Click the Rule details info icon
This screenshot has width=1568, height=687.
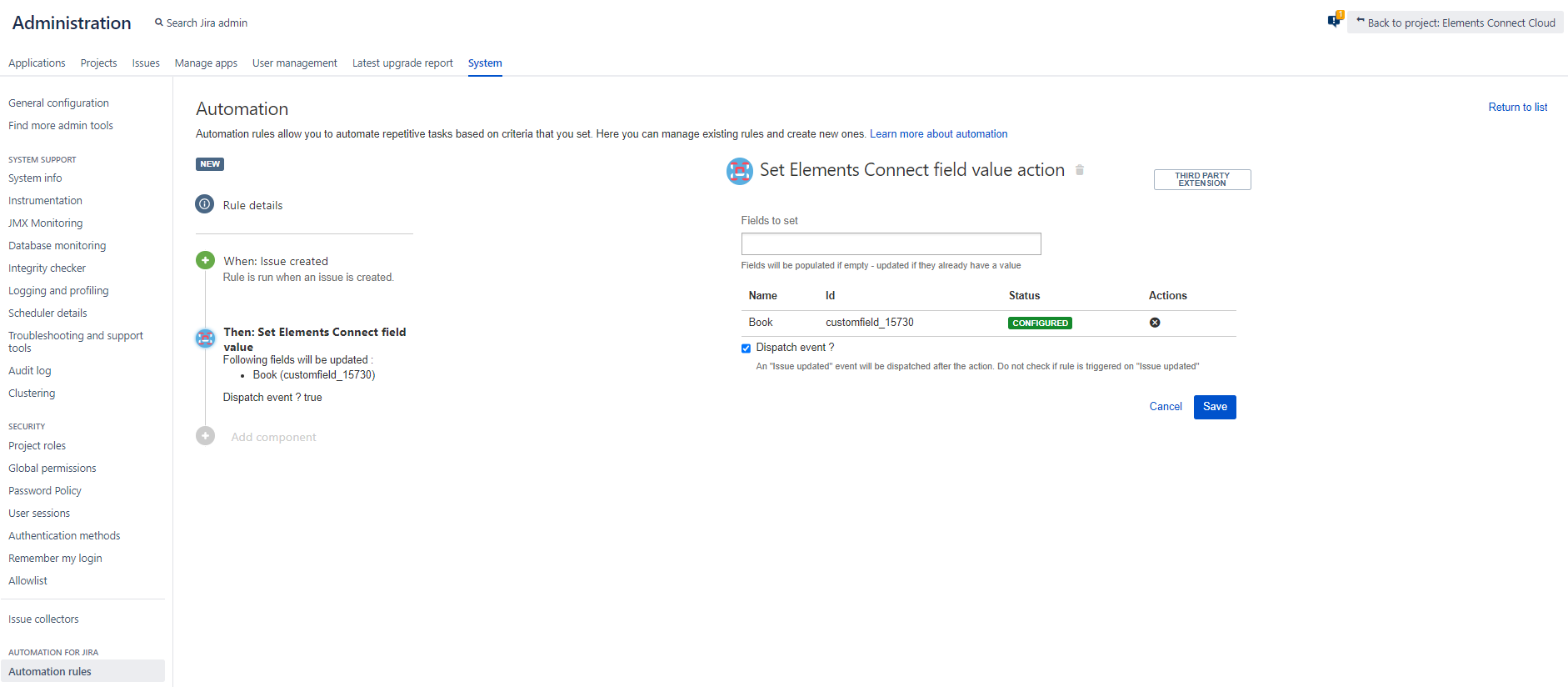coord(205,204)
